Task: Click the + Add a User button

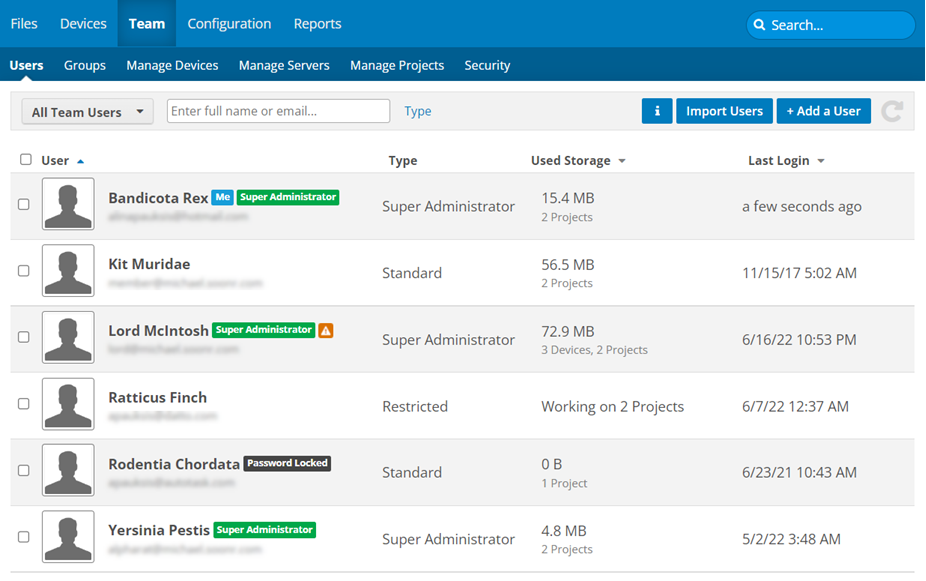Action: click(x=823, y=111)
